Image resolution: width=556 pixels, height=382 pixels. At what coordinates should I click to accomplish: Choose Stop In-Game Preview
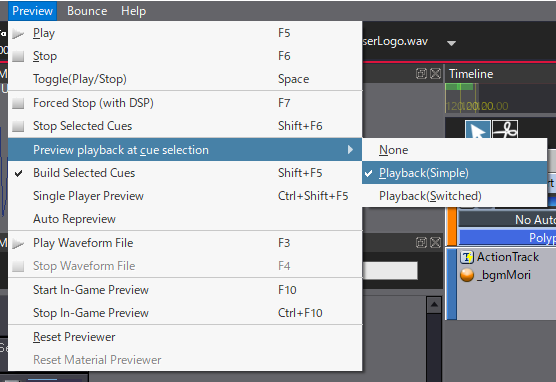pos(185,313)
